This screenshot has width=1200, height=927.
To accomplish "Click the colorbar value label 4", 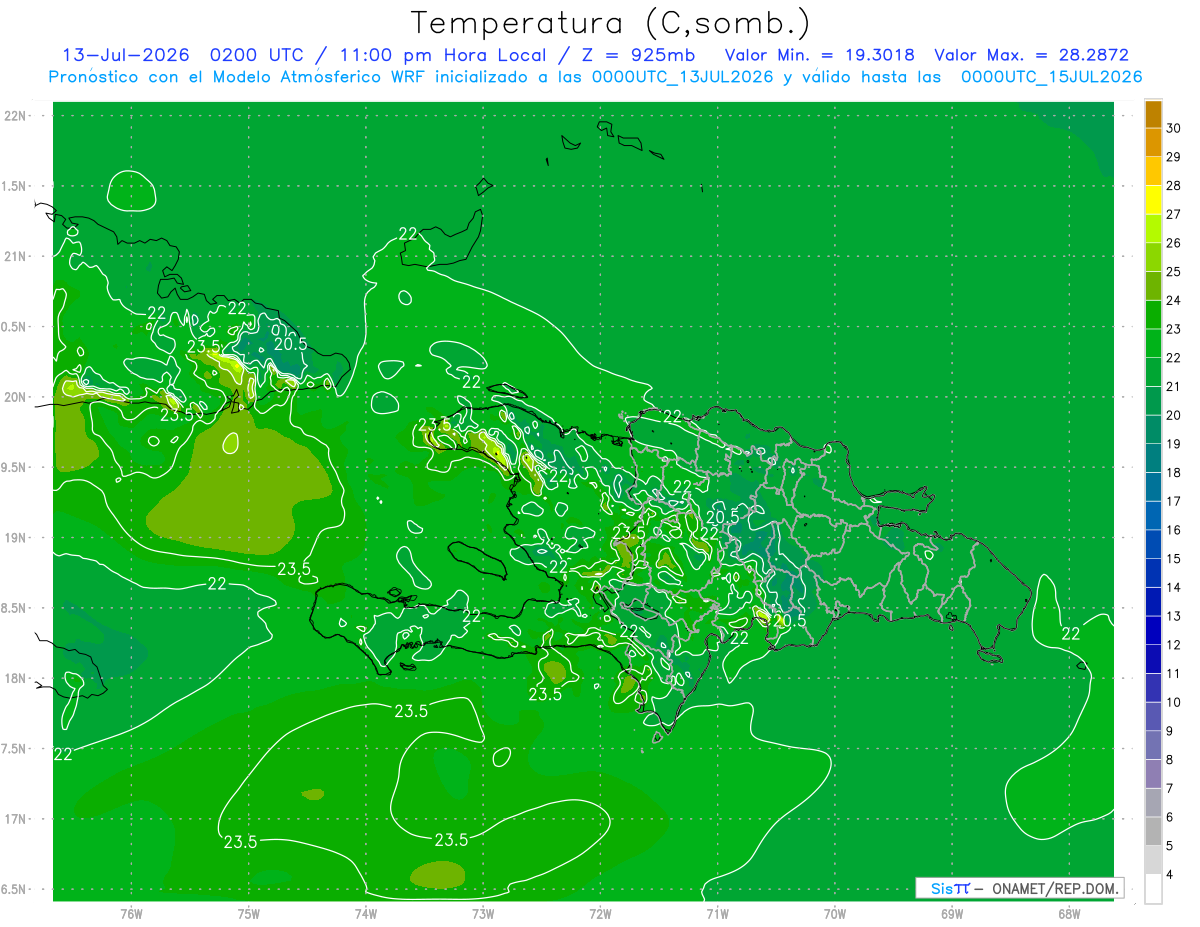I will pos(1170,874).
